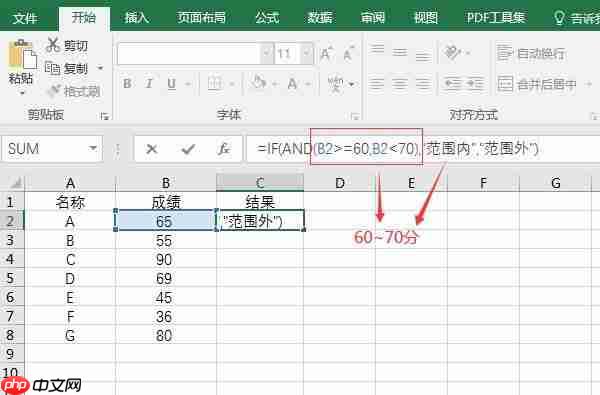Click the text orientation icon
The height and width of the screenshot is (395, 600).
(452, 52)
